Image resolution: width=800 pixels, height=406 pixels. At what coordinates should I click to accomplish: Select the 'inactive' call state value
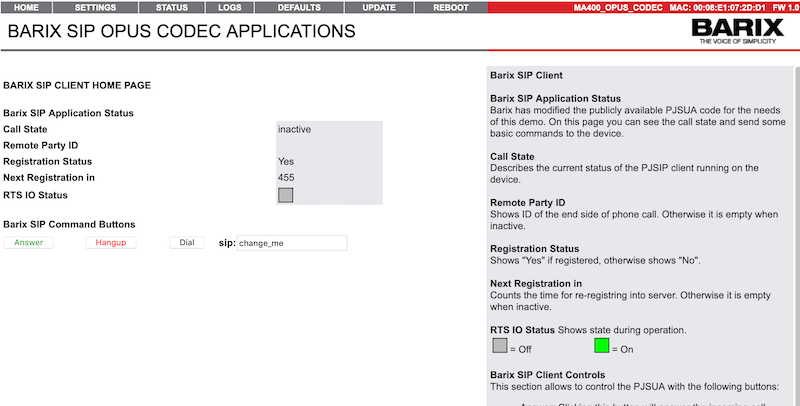tap(294, 130)
